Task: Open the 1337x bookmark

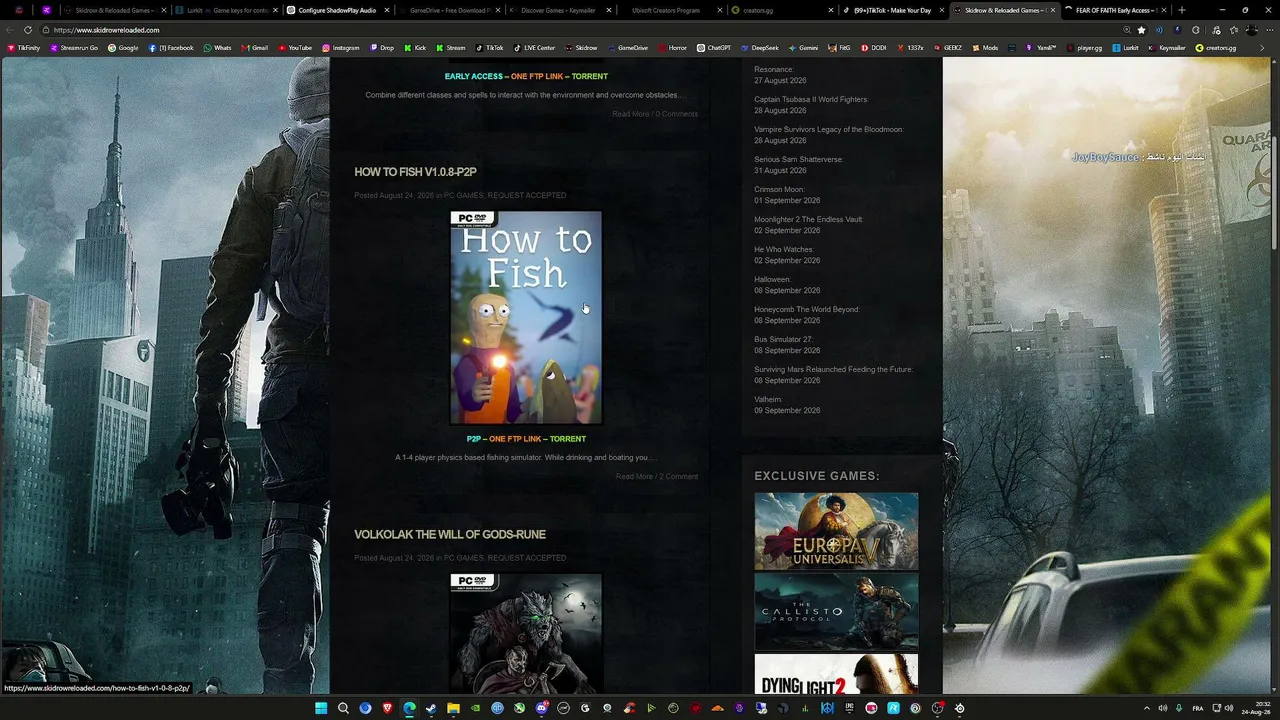Action: 910,48
